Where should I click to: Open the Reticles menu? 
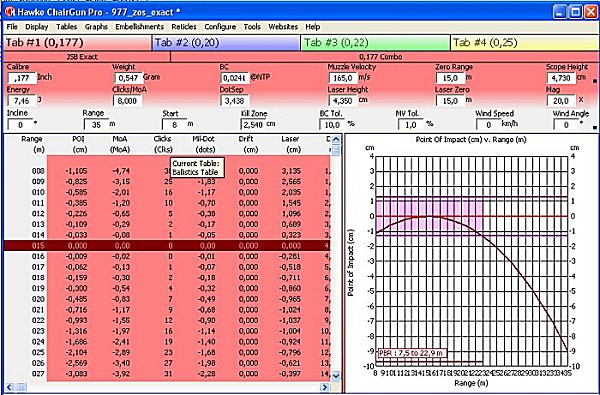pyautogui.click(x=184, y=27)
